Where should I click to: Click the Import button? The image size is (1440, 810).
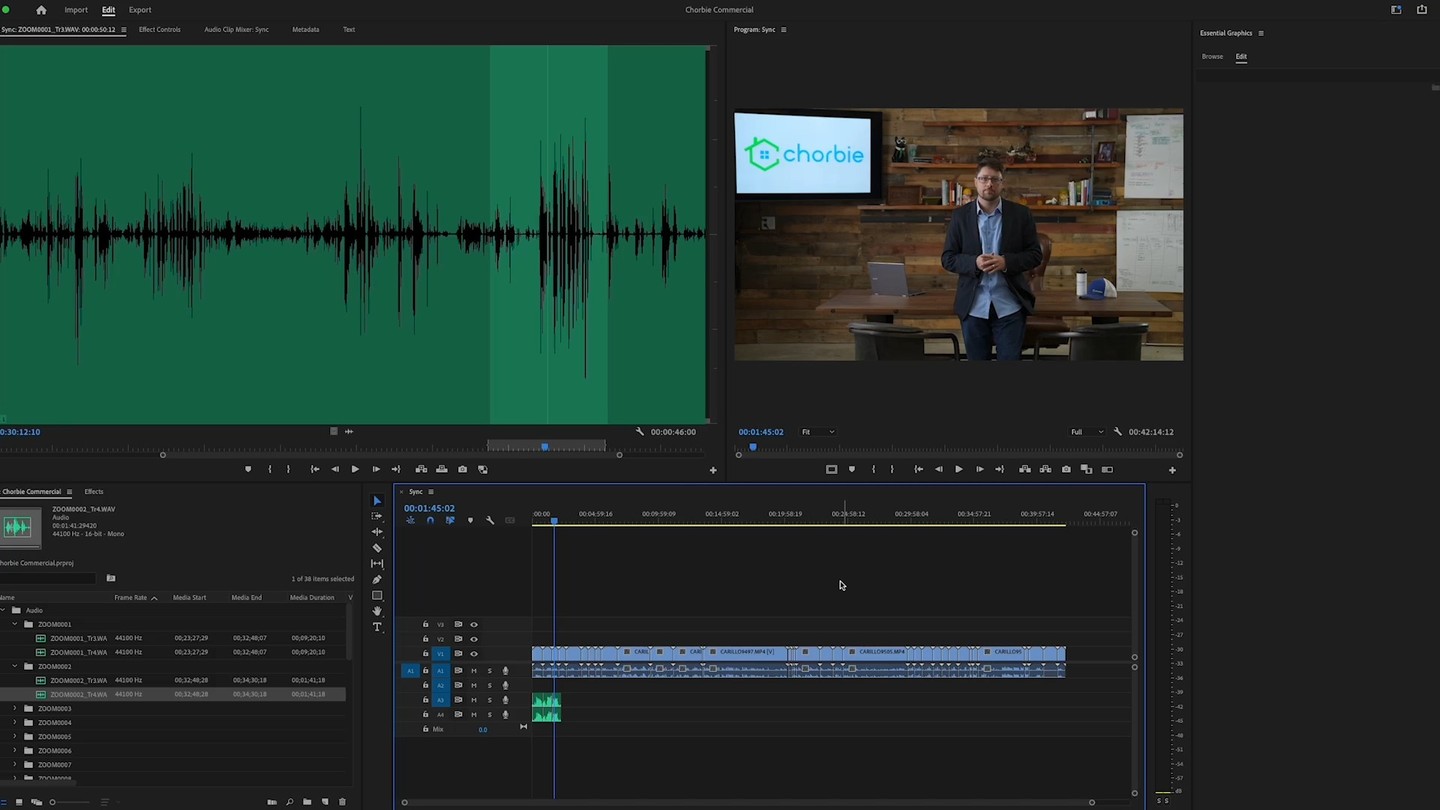[x=76, y=10]
